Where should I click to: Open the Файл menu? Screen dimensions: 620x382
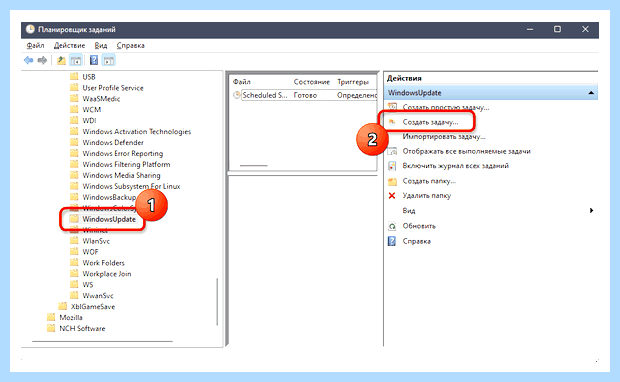pos(35,45)
